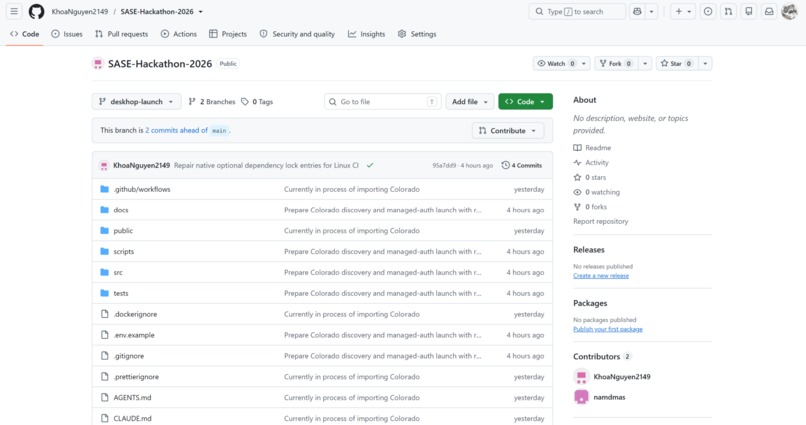
Task: Open the repository name dropdown caret in breadcrumb
Action: tap(200, 12)
